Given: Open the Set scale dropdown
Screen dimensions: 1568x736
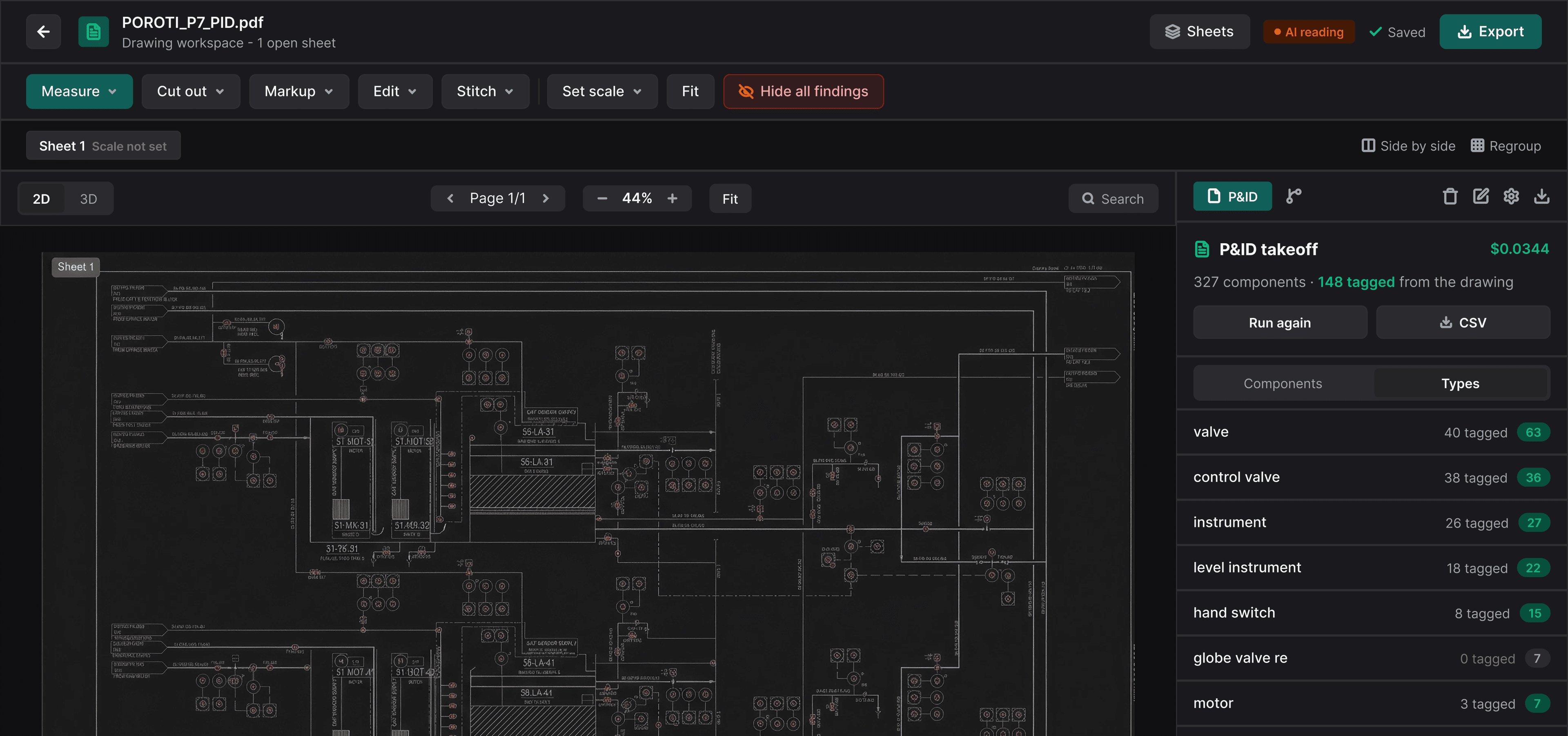Looking at the screenshot, I should click(x=602, y=91).
